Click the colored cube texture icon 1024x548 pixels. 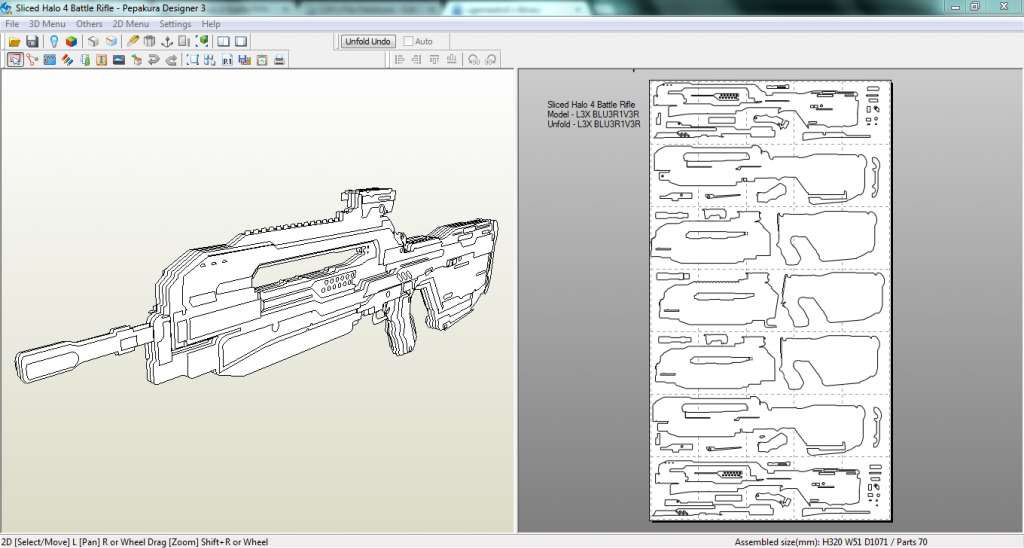coord(71,42)
